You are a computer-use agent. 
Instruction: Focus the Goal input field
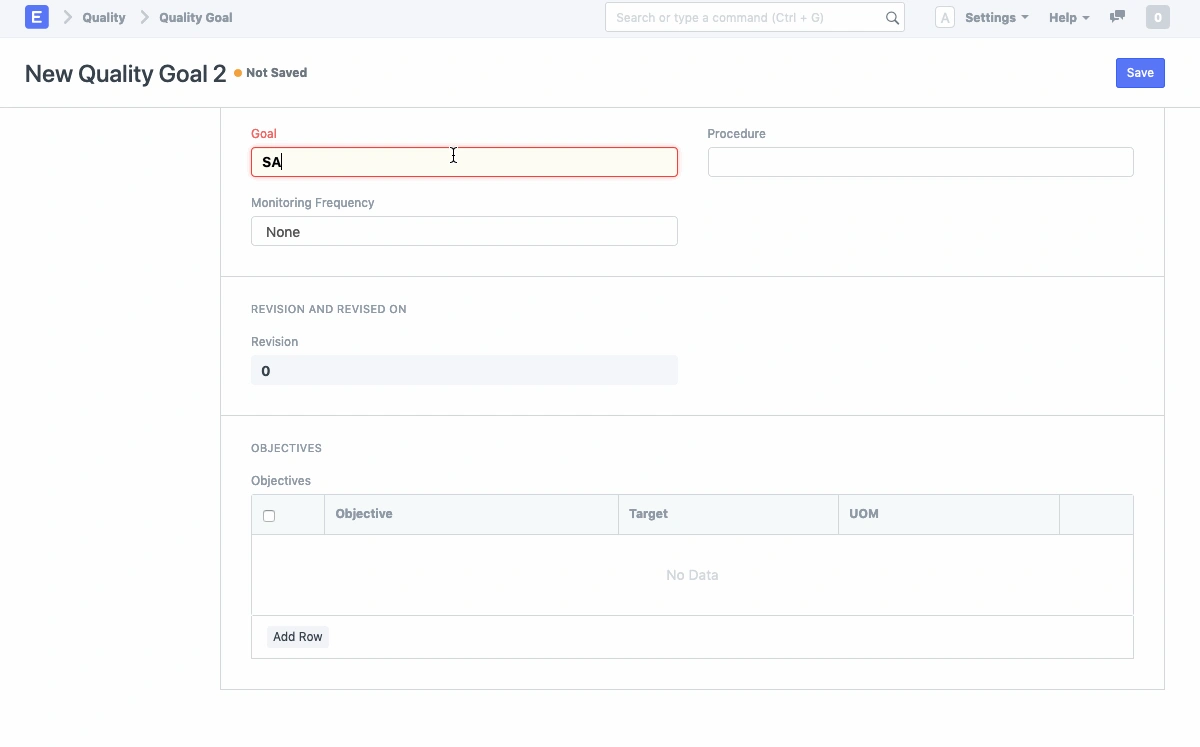click(464, 162)
